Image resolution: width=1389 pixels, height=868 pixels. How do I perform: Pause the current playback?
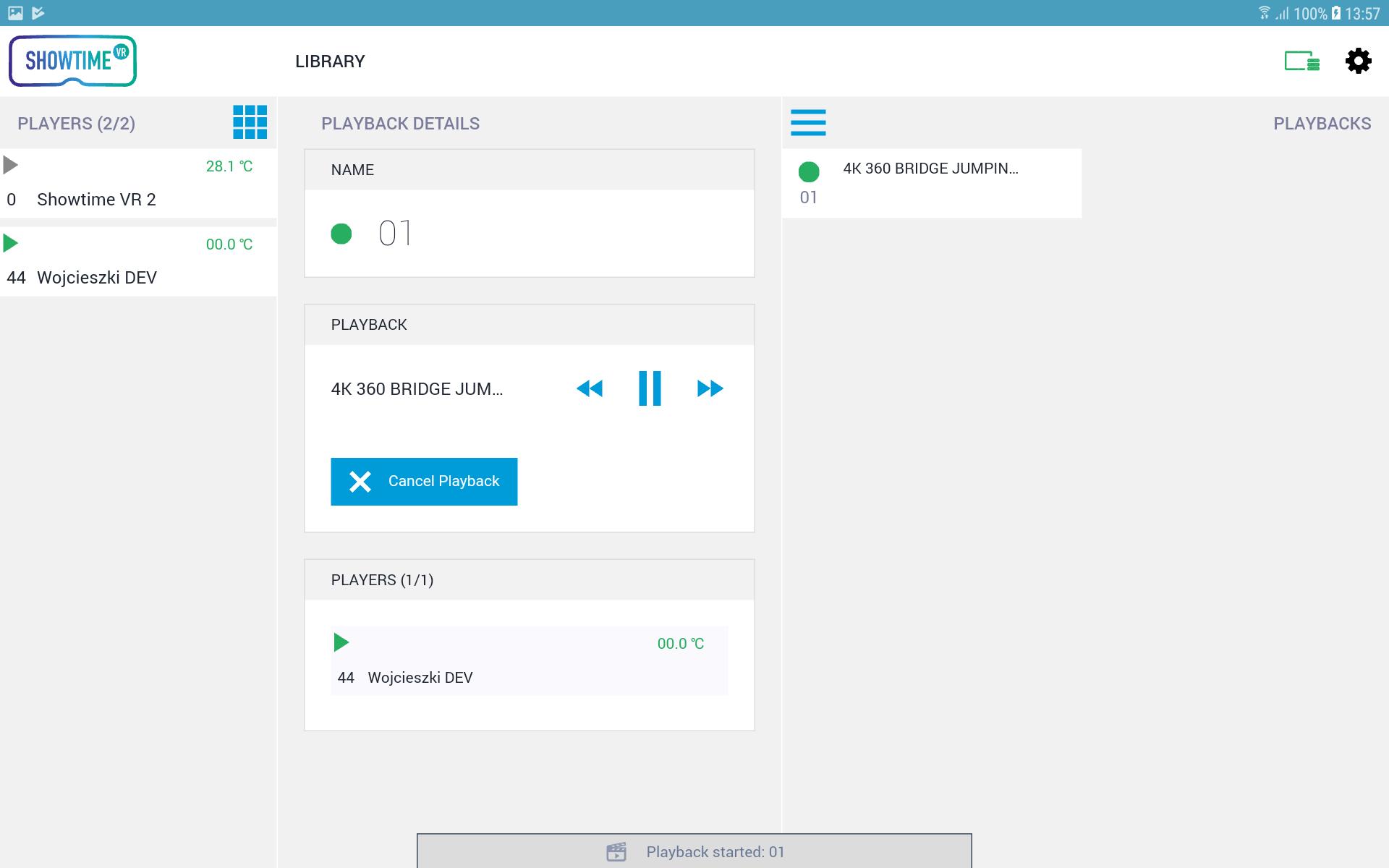[x=650, y=388]
